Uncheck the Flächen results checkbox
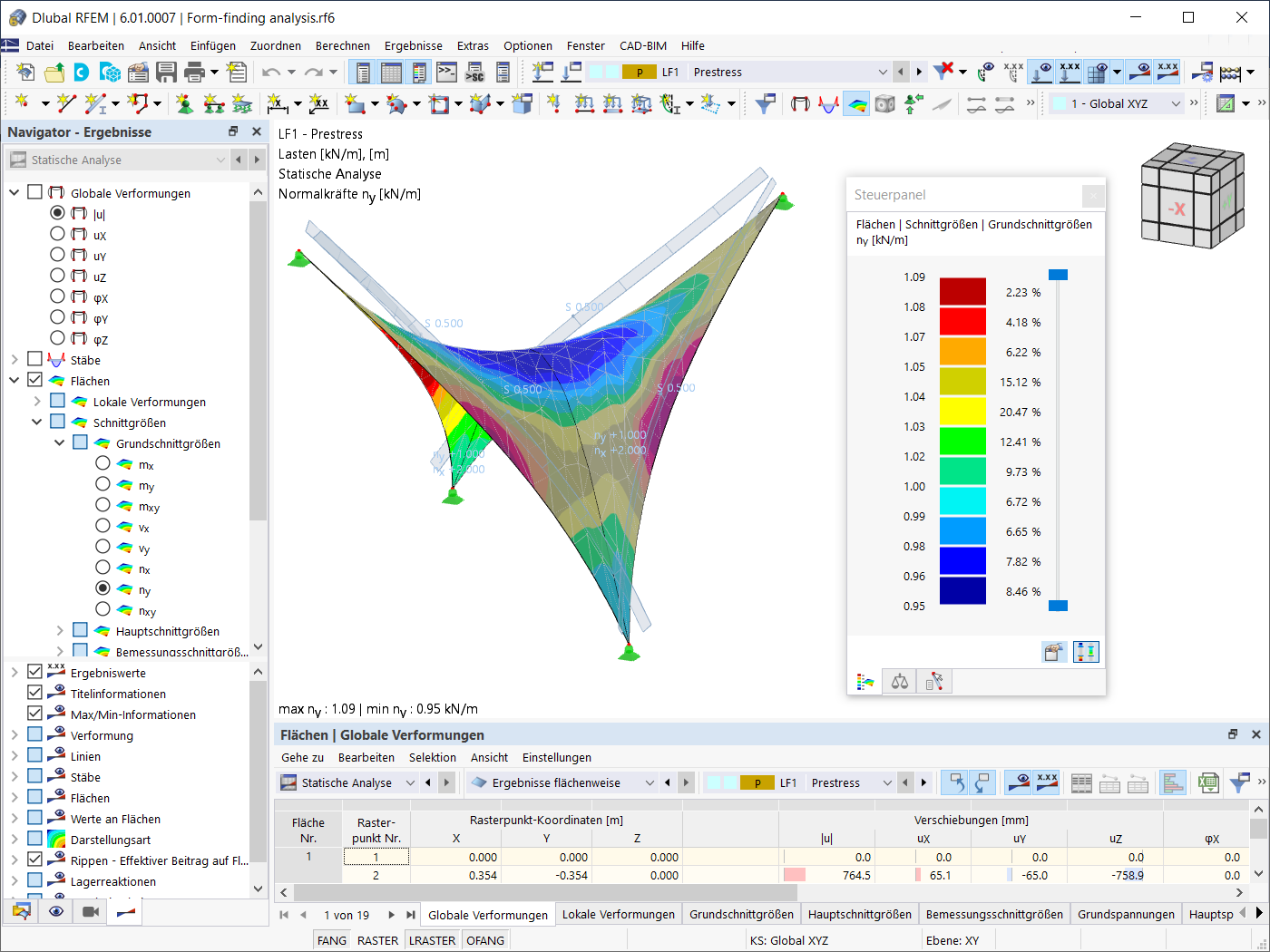This screenshot has width=1270, height=952. tap(35, 380)
